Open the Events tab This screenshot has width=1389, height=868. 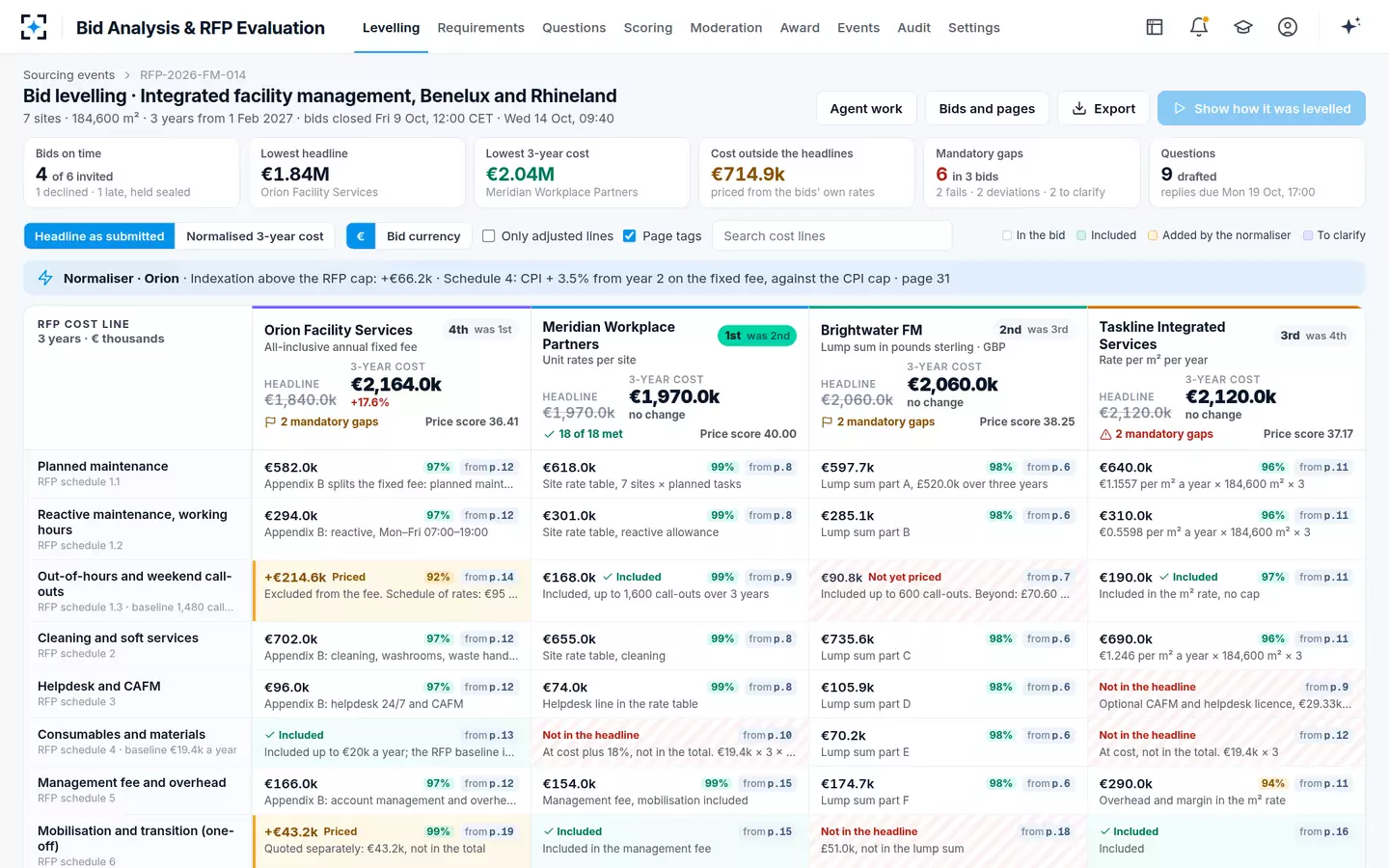(858, 28)
